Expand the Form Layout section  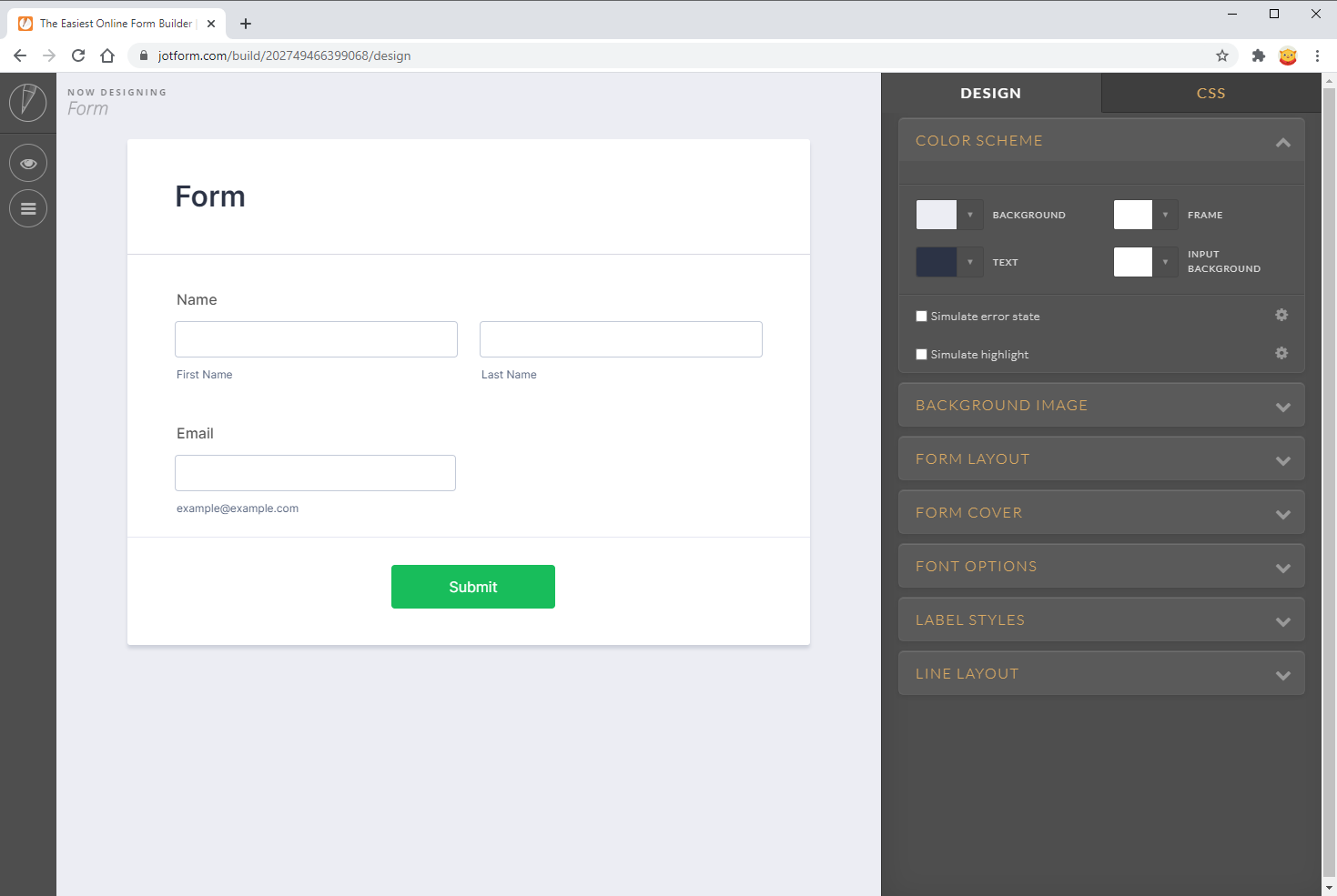click(x=1101, y=459)
